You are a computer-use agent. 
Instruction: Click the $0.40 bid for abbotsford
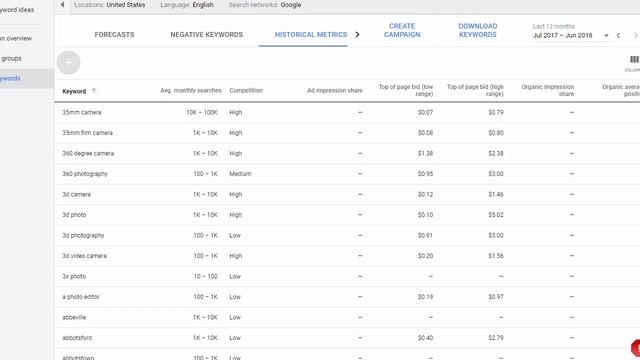click(x=425, y=338)
